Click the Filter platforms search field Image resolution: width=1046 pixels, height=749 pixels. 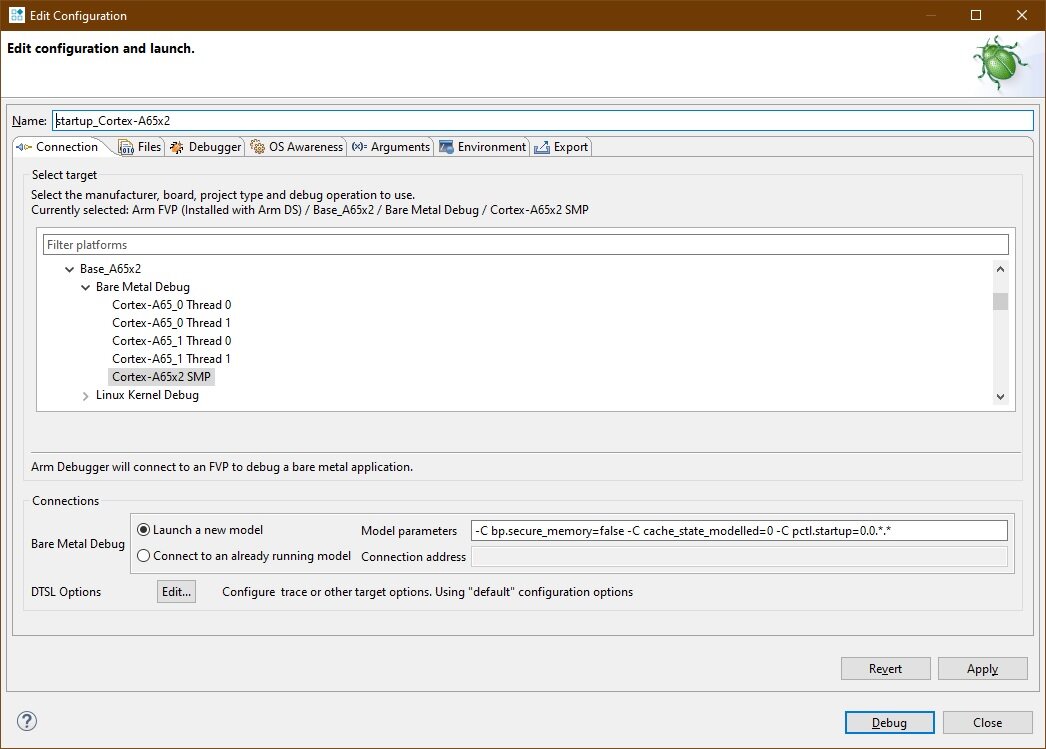pyautogui.click(x=526, y=245)
